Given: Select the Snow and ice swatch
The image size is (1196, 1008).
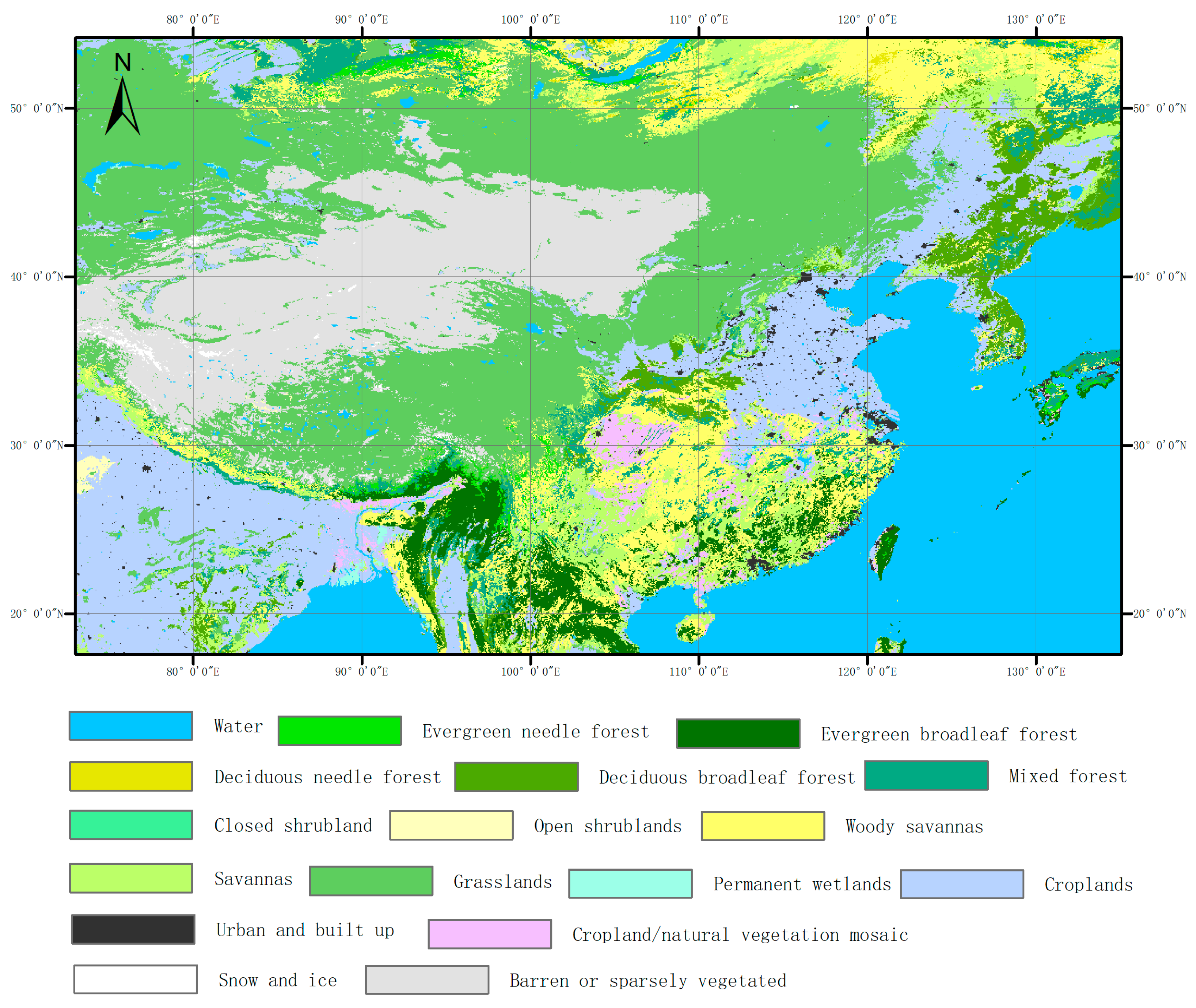Looking at the screenshot, I should pos(135,979).
